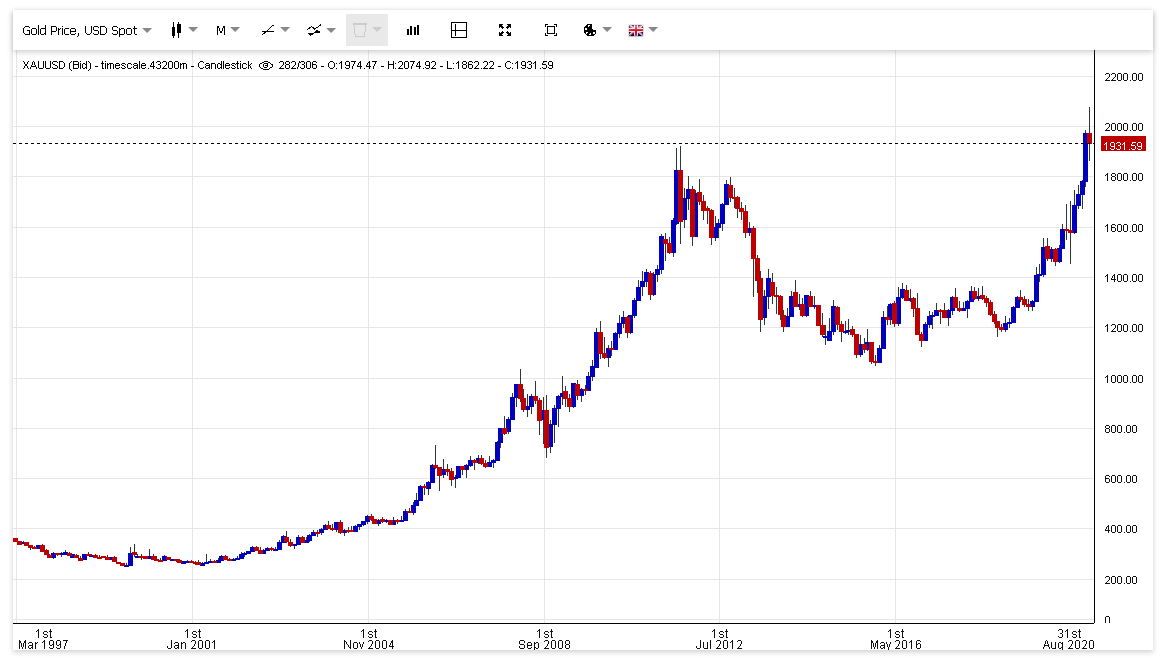Click the 31st Aug 2020 date label
The image size is (1162, 658).
click(1069, 639)
